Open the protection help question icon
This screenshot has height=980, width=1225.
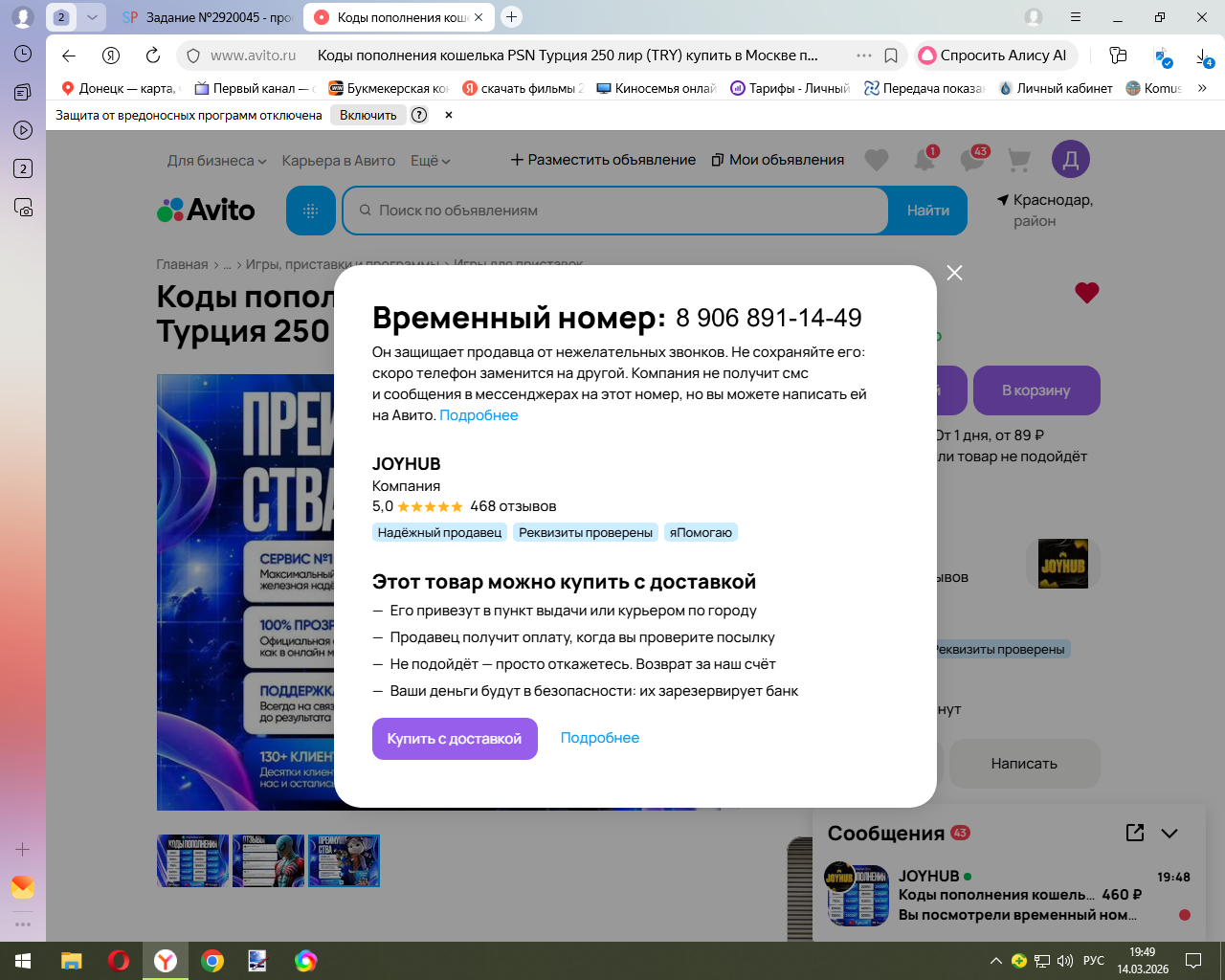click(x=419, y=115)
